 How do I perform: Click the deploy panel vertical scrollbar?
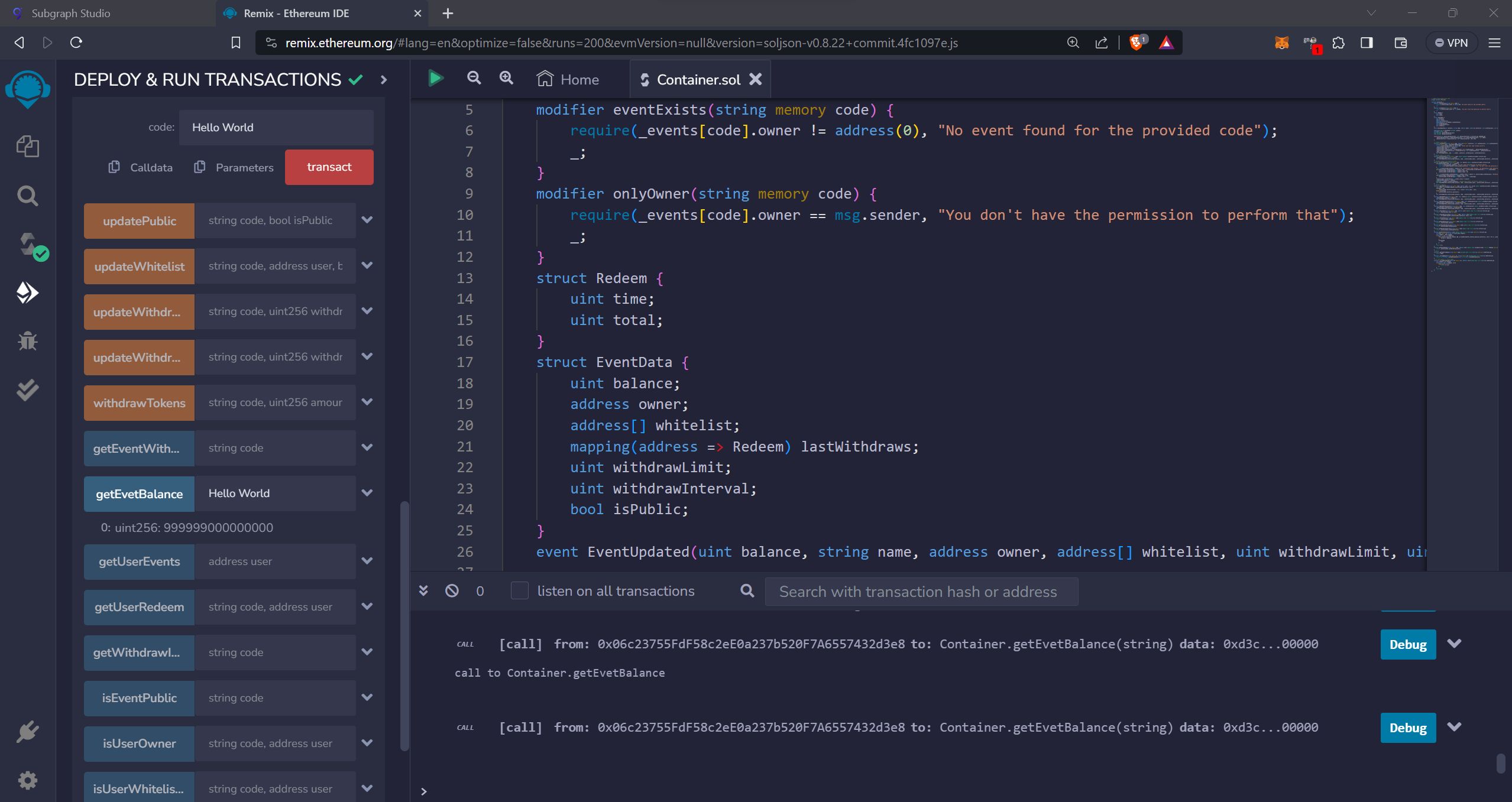coord(404,626)
